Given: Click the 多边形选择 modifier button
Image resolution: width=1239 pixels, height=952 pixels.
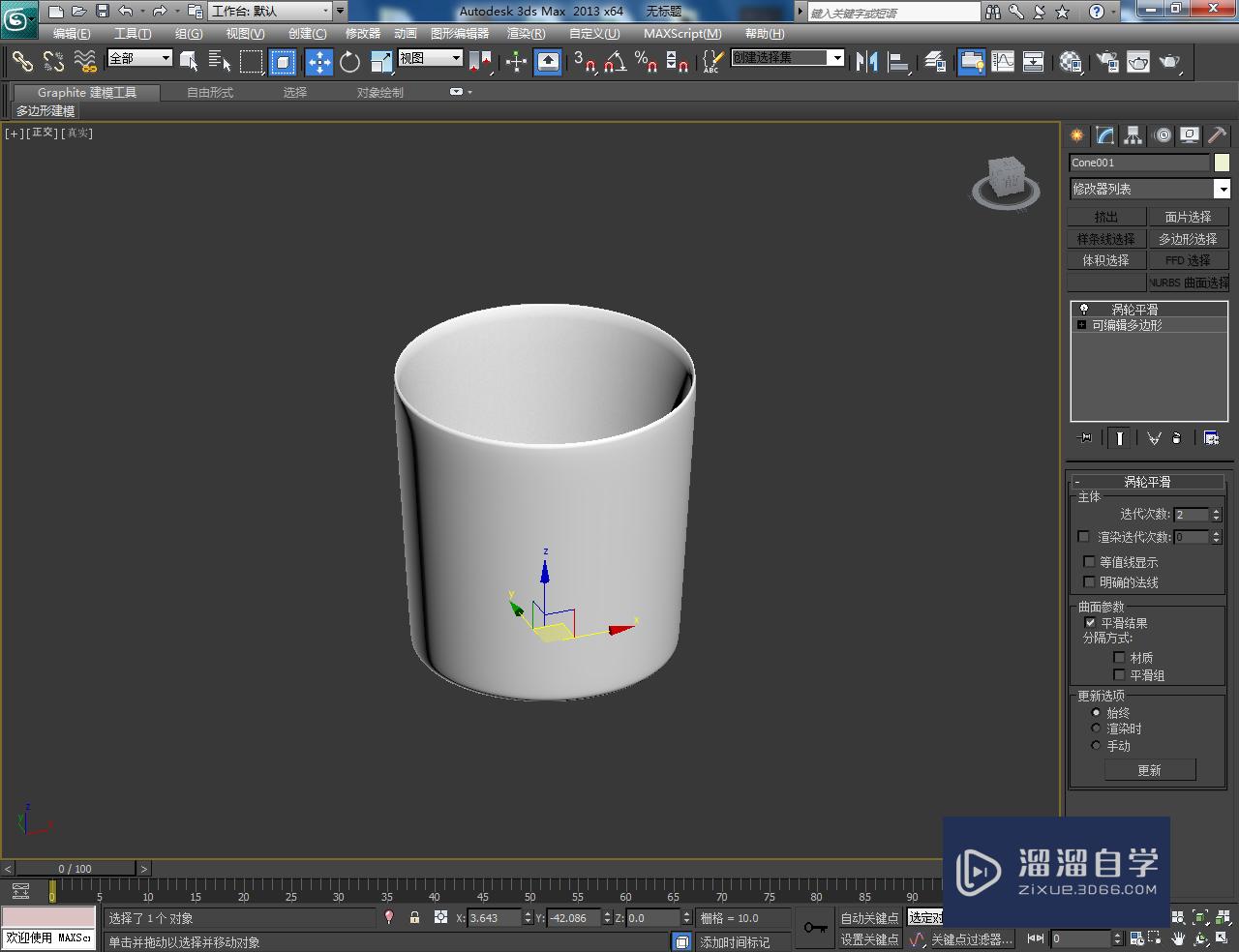Looking at the screenshot, I should [x=1188, y=239].
